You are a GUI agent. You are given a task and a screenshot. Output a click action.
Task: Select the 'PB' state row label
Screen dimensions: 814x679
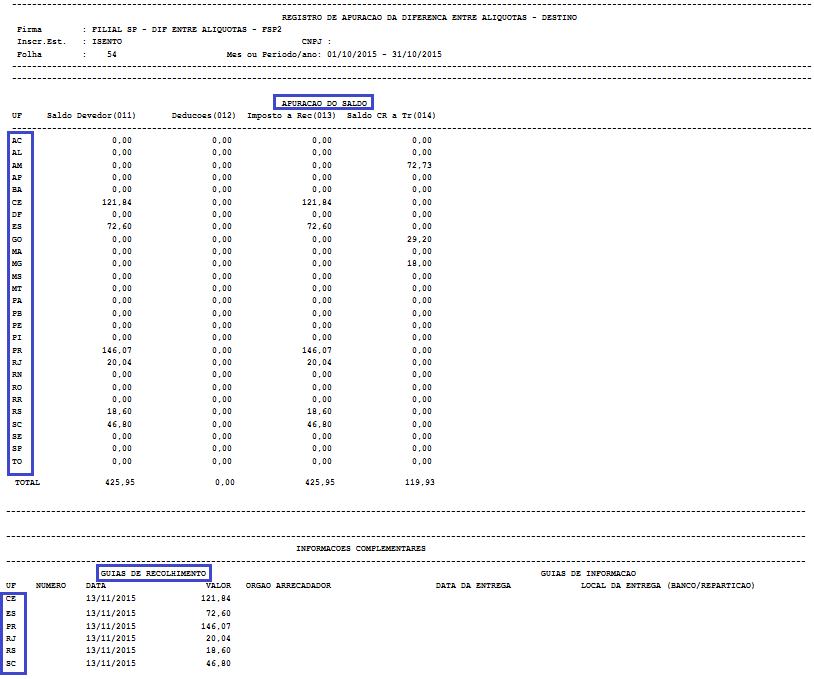pos(17,313)
